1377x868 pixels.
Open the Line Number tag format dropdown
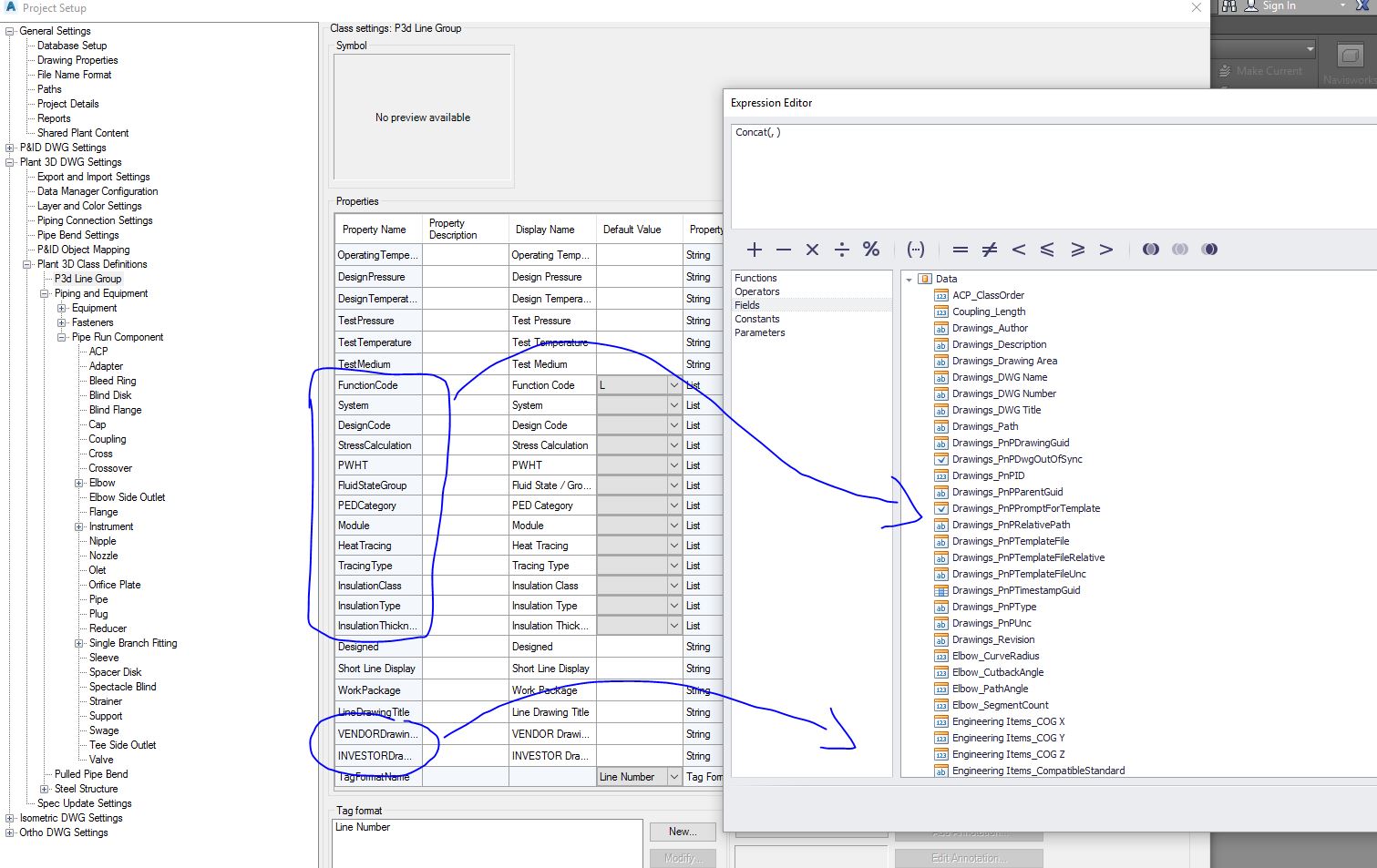(x=674, y=777)
